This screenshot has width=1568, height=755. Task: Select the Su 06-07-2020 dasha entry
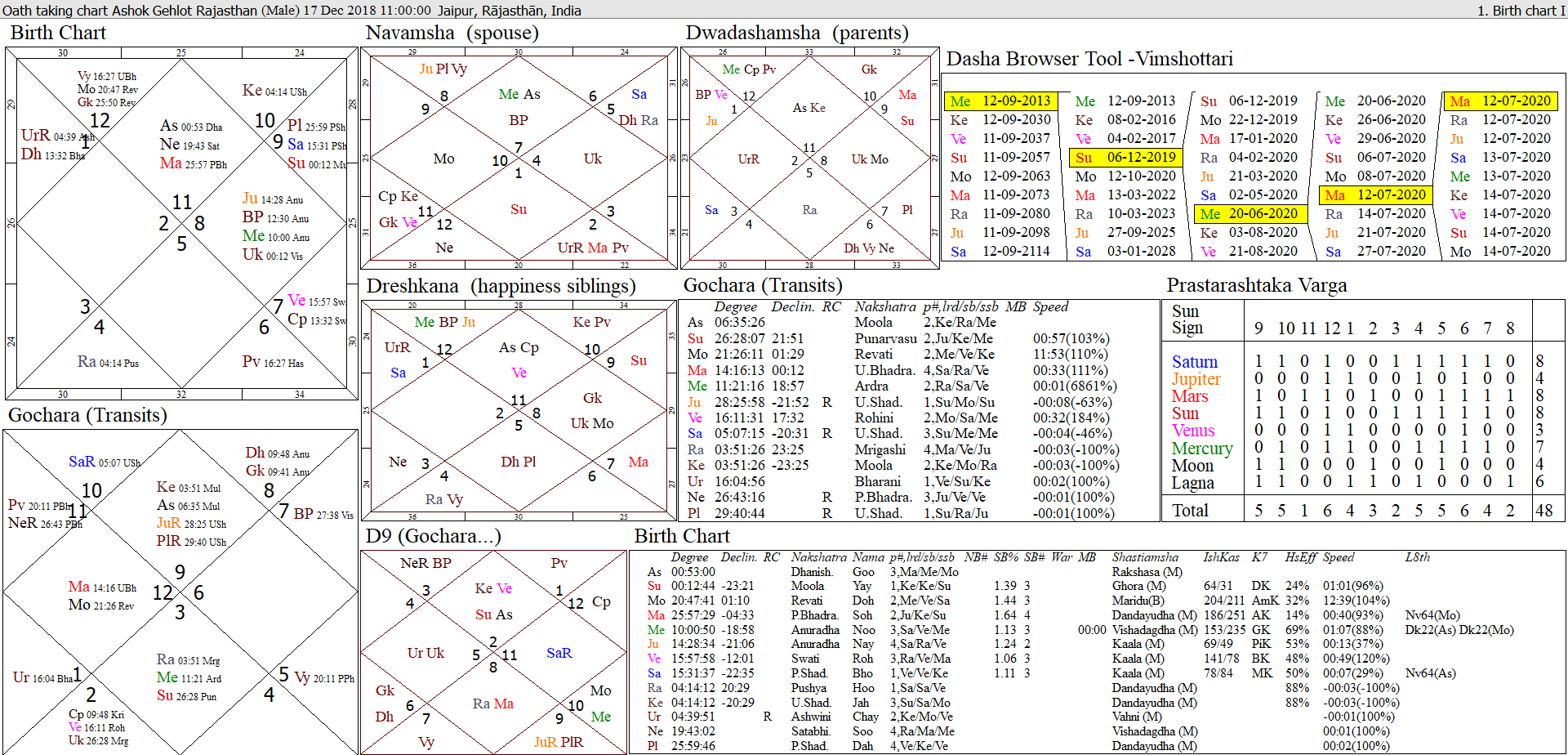coord(1375,157)
